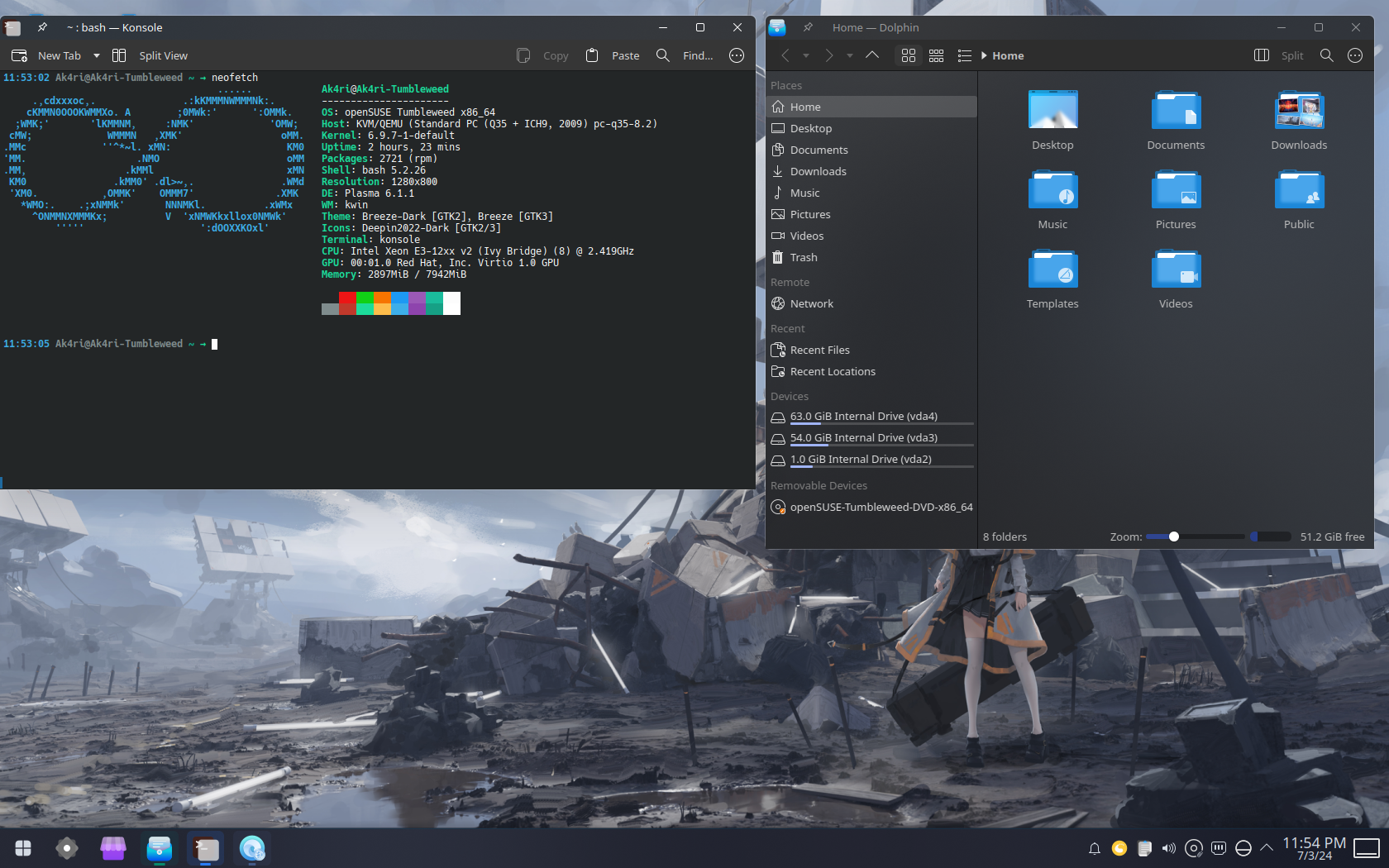This screenshot has height=868, width=1389.
Task: Open openSUSE-Tumbleweed-DVD removable device
Action: click(871, 507)
